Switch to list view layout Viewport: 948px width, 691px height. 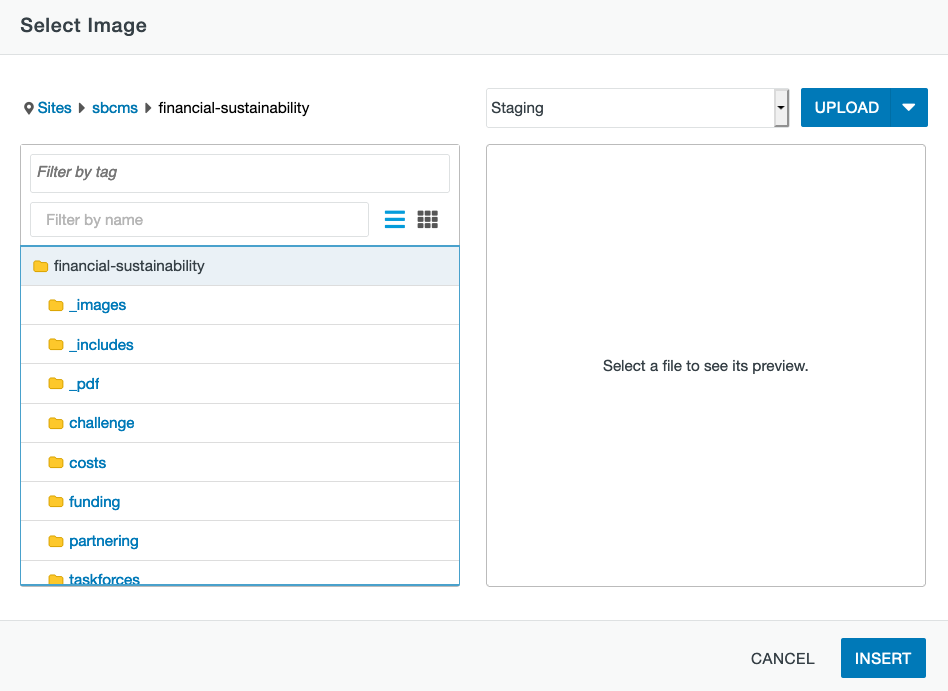click(x=394, y=219)
